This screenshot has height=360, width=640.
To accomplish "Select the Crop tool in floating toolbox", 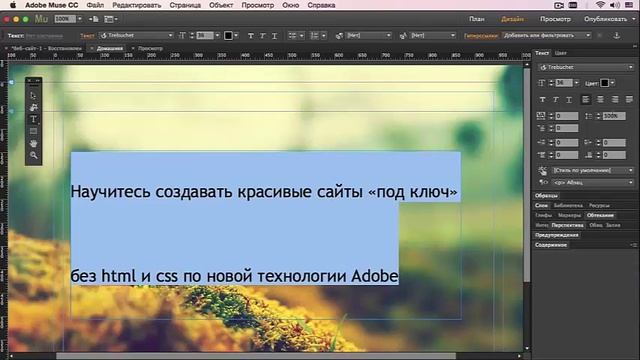I will (x=33, y=107).
